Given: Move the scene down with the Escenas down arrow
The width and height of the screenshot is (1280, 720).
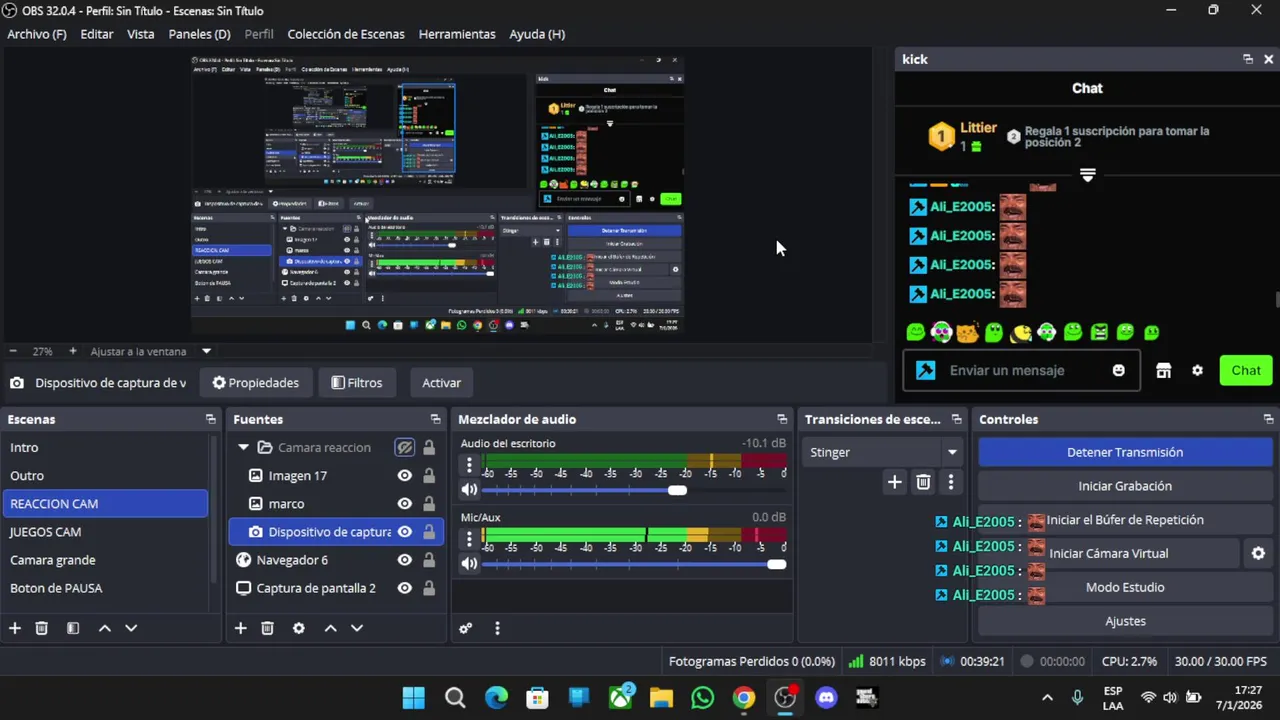Looking at the screenshot, I should click(x=131, y=628).
